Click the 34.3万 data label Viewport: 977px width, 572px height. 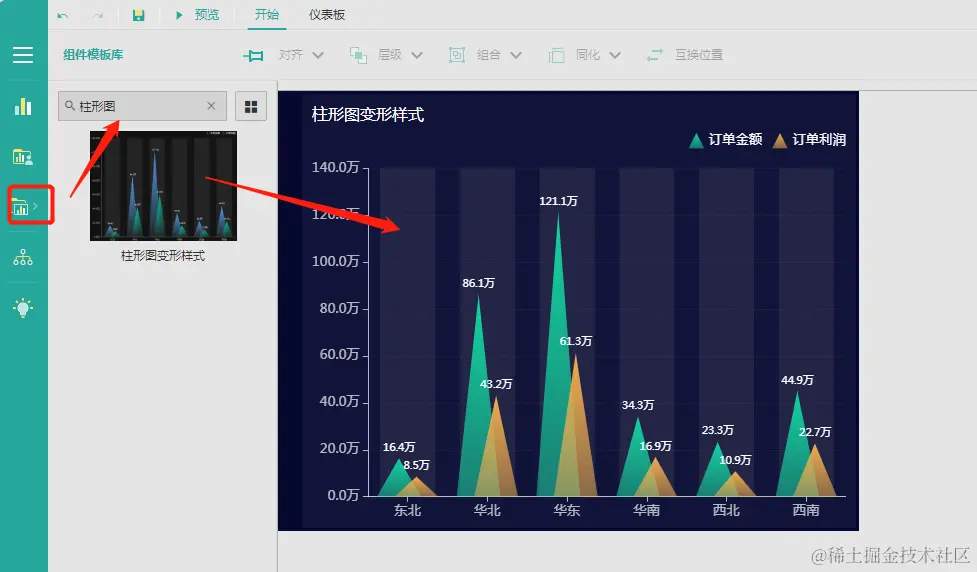pos(638,406)
